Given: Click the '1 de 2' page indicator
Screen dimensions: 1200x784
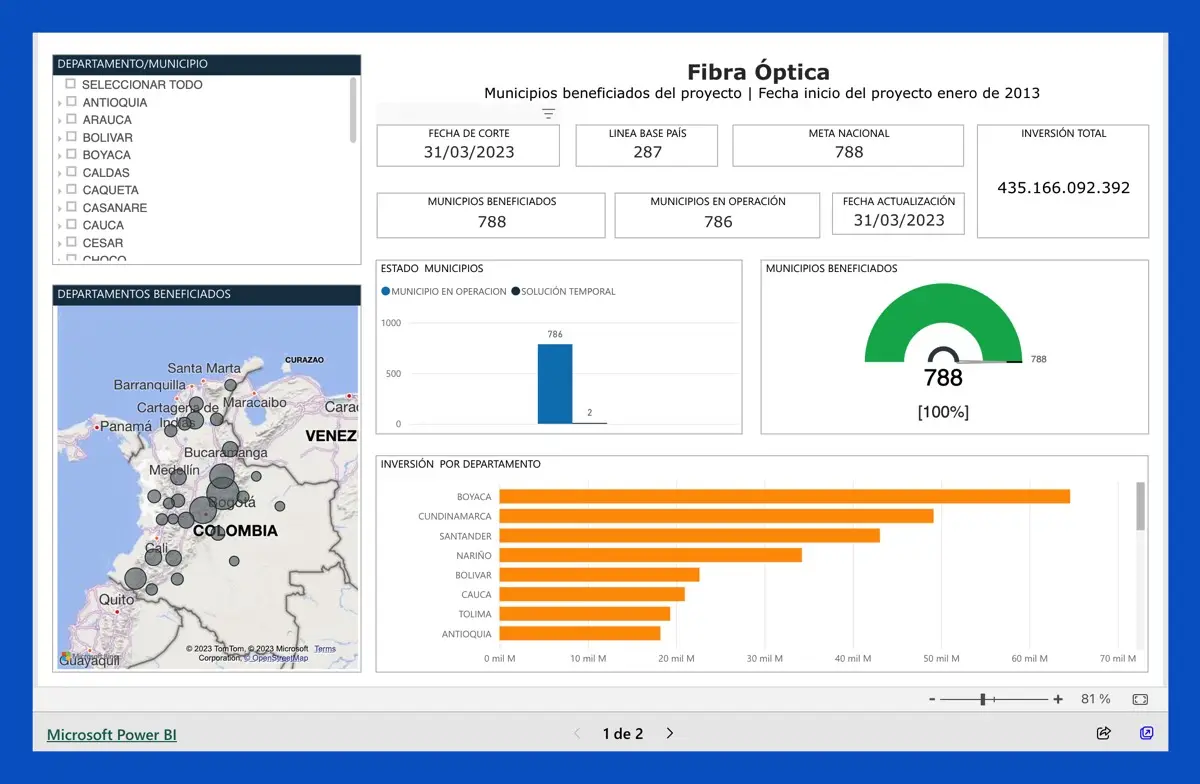Looking at the screenshot, I should tap(623, 734).
